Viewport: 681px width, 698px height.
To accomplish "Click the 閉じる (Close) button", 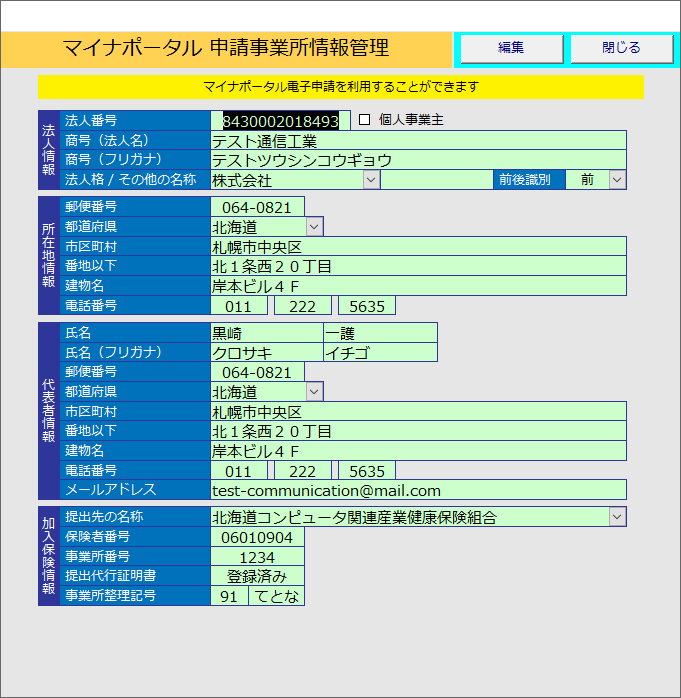I will point(622,48).
